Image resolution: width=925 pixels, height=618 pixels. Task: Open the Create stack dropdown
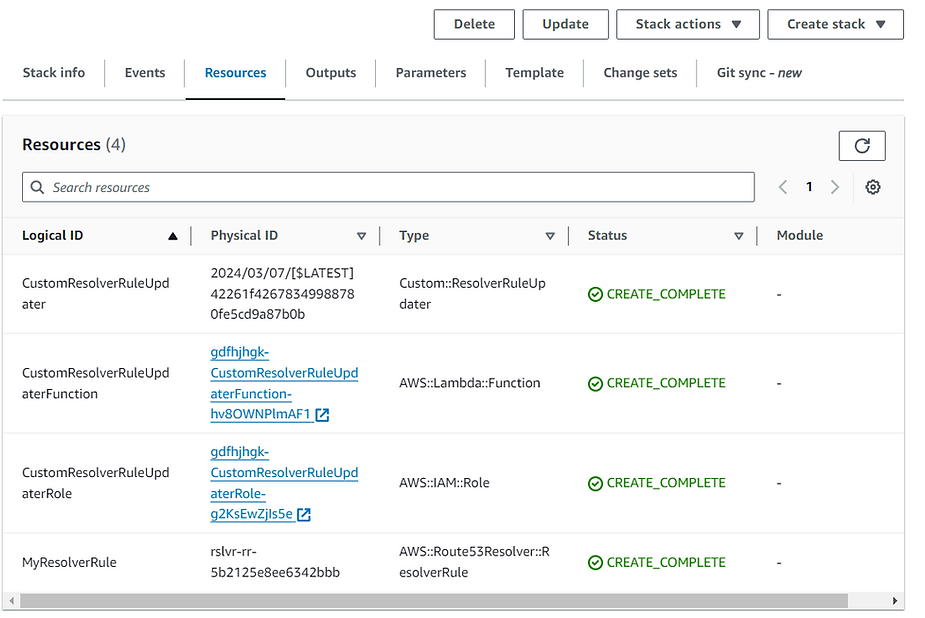point(835,24)
